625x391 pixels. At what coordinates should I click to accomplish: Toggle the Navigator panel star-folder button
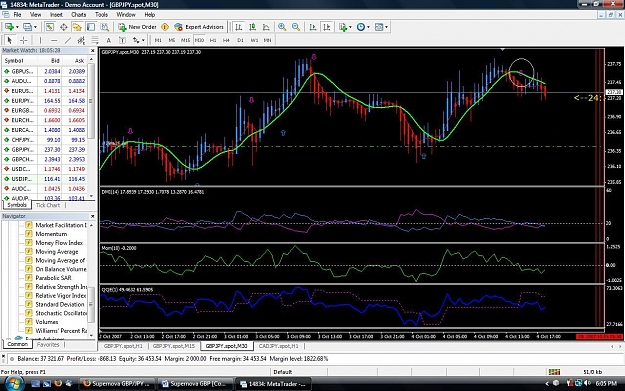click(x=77, y=27)
